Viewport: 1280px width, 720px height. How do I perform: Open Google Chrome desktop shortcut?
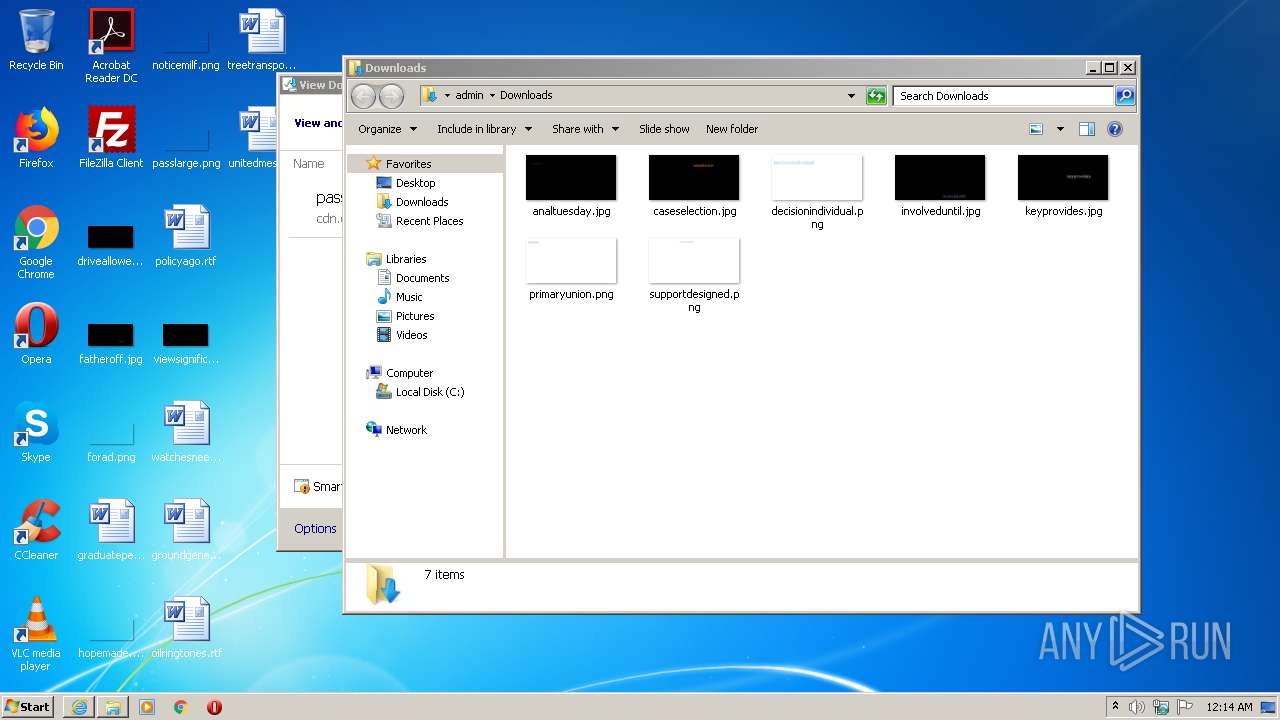click(36, 242)
